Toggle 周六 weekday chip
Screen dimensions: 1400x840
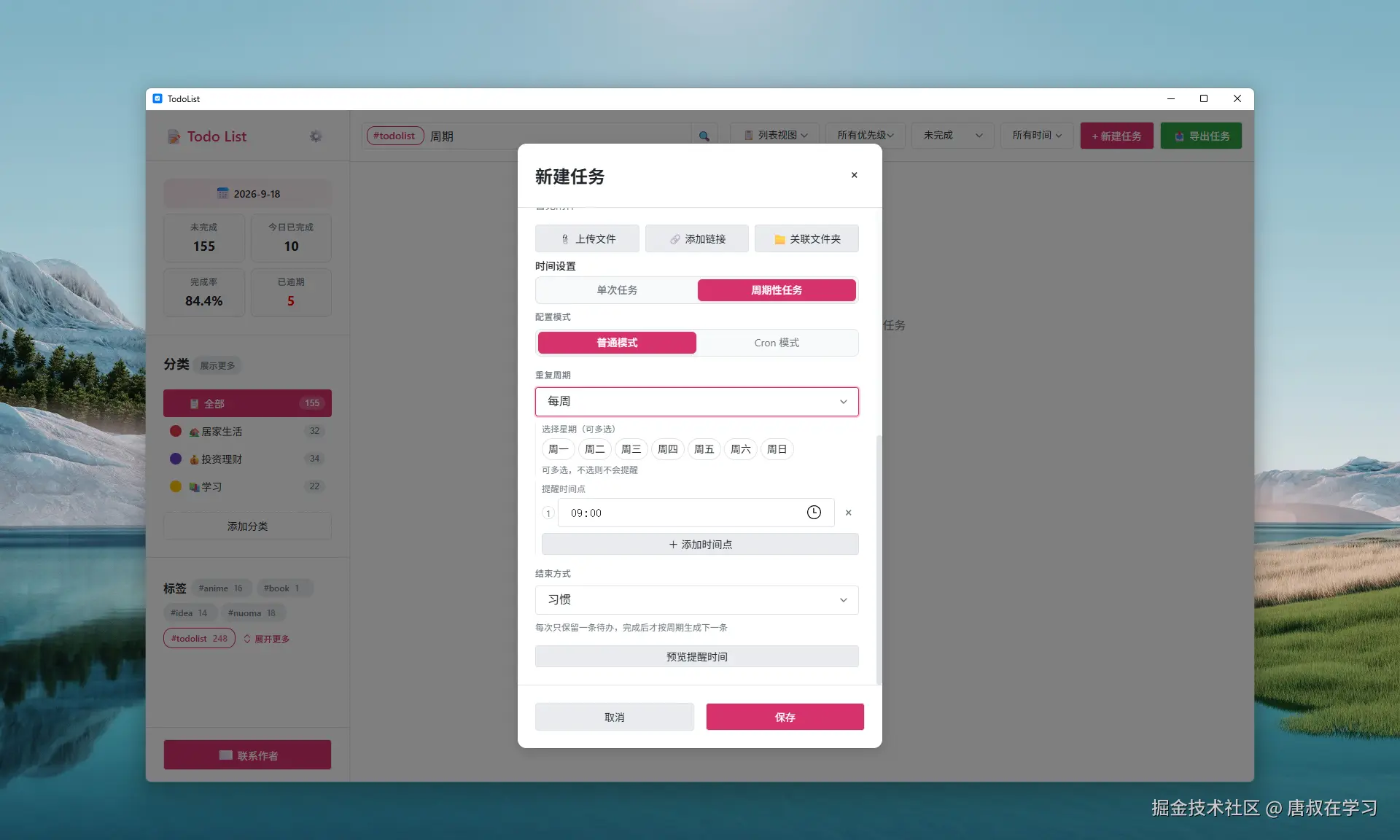[x=741, y=449]
